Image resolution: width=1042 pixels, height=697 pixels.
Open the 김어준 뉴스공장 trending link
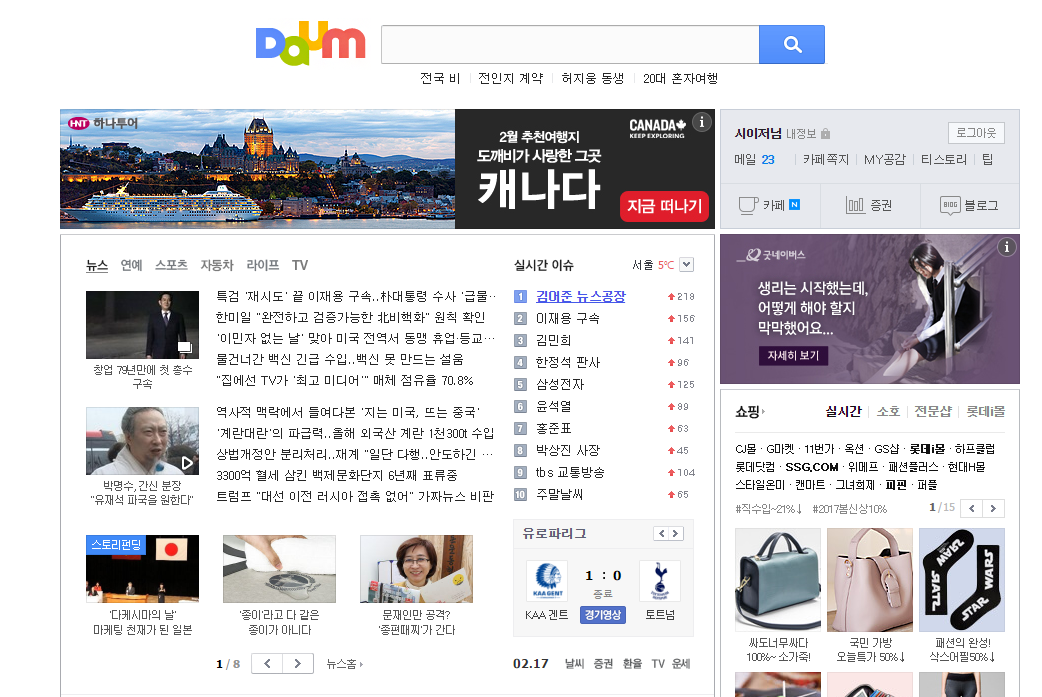pos(580,296)
